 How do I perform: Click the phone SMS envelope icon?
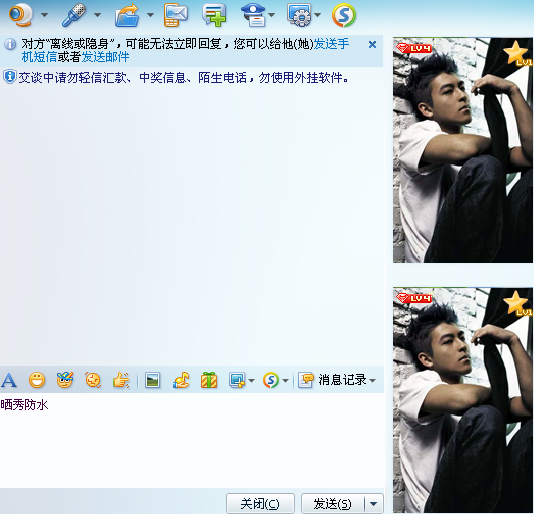(175, 15)
